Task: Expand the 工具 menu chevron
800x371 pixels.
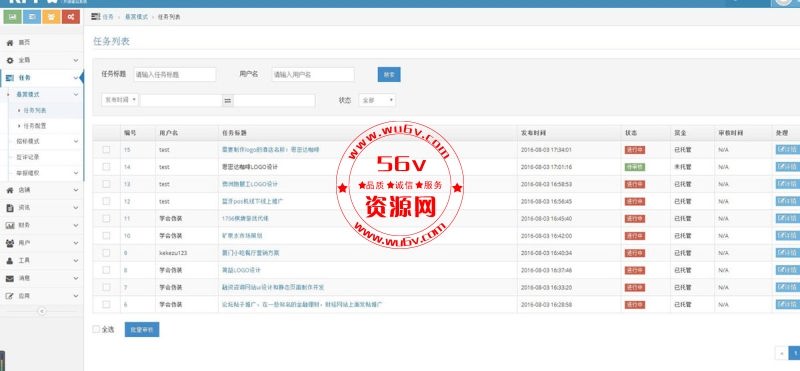Action: (x=76, y=260)
